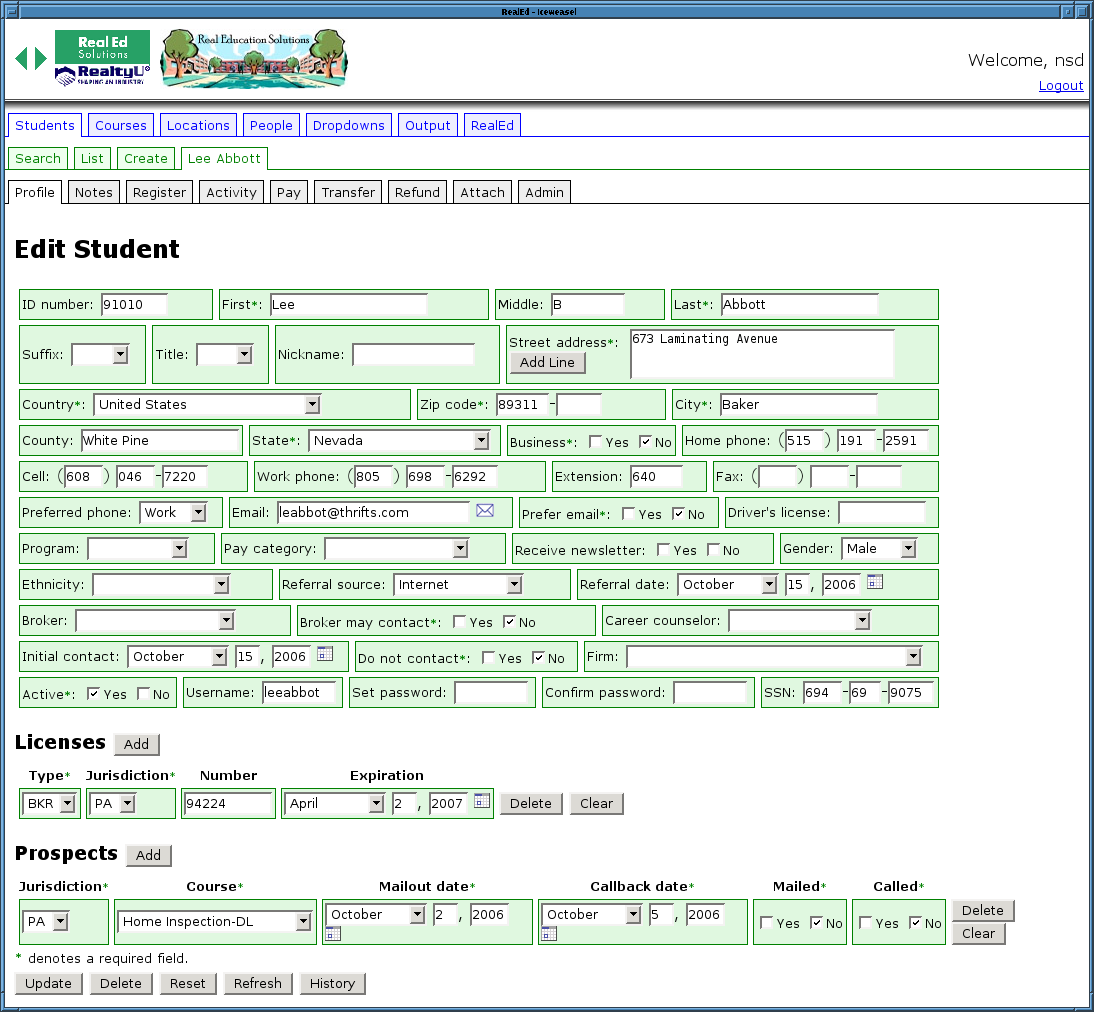
Task: Click the Logout link
Action: click(x=1060, y=86)
